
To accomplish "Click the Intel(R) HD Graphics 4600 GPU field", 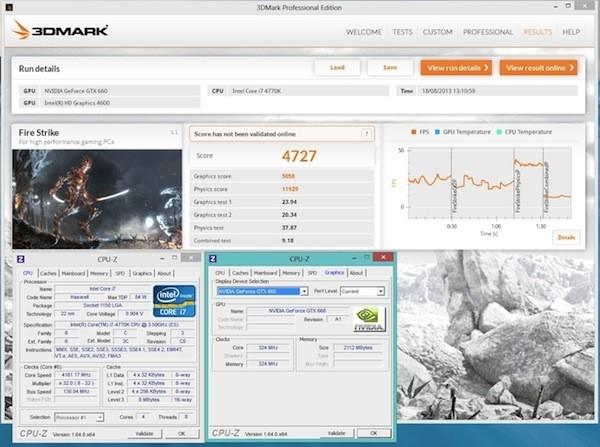I will 120,103.
